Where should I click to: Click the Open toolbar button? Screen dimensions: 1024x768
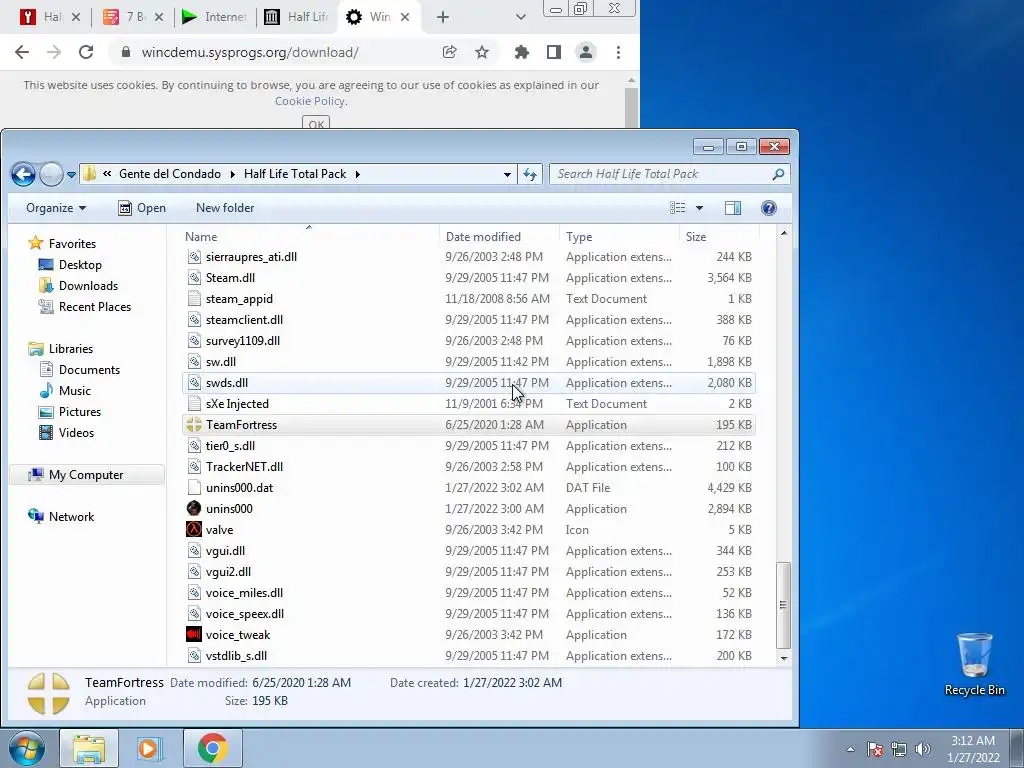coord(142,208)
